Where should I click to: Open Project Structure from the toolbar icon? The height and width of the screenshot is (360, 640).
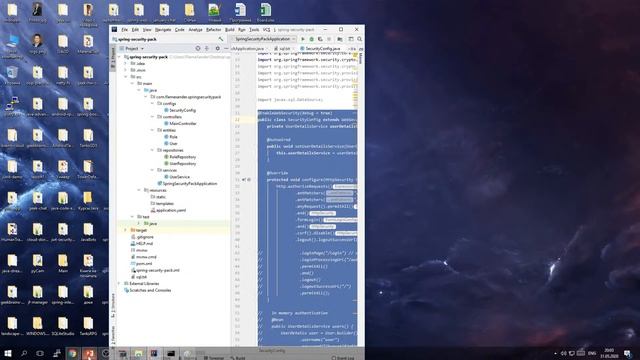tap(340, 39)
